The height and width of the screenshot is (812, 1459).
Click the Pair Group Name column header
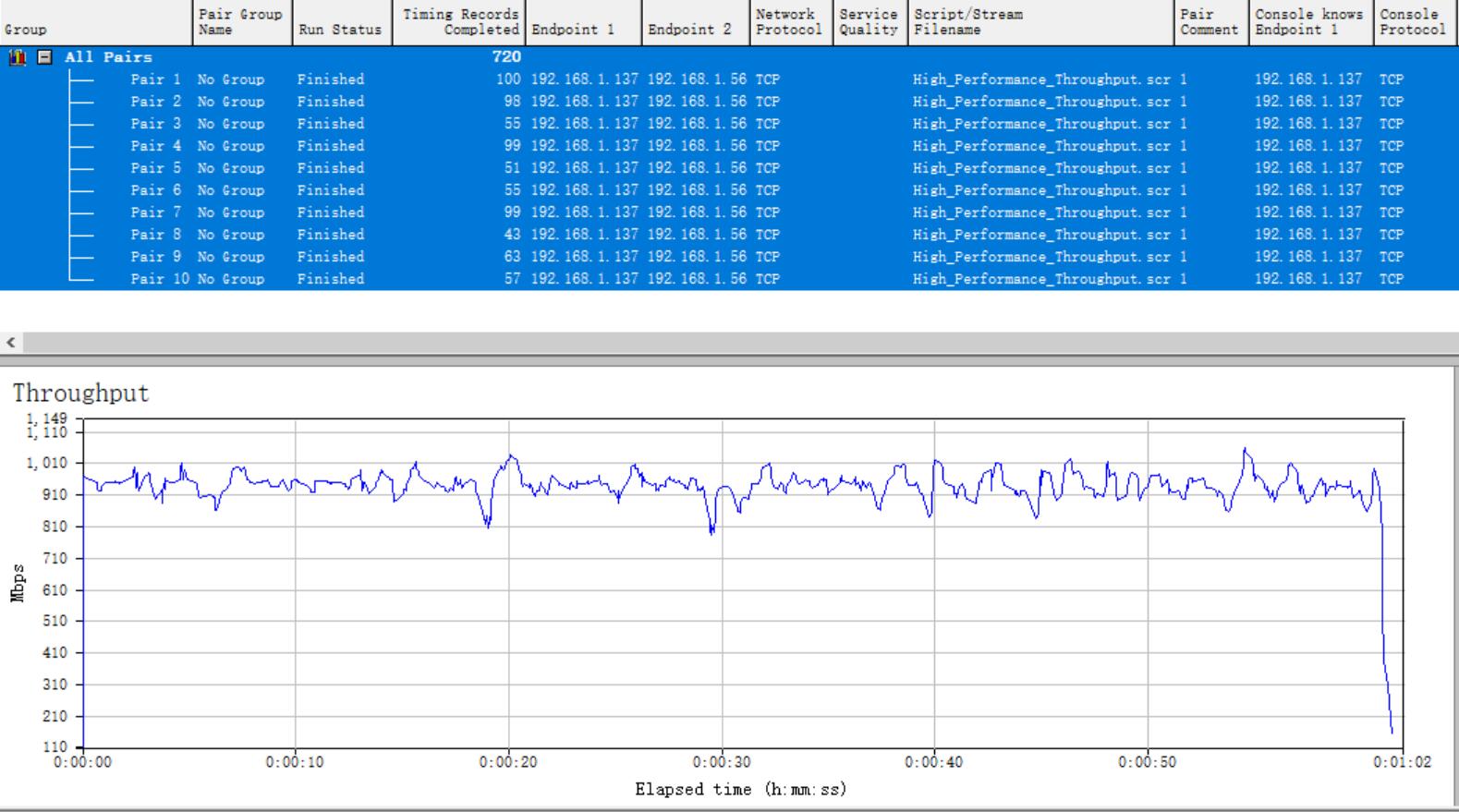[x=240, y=22]
